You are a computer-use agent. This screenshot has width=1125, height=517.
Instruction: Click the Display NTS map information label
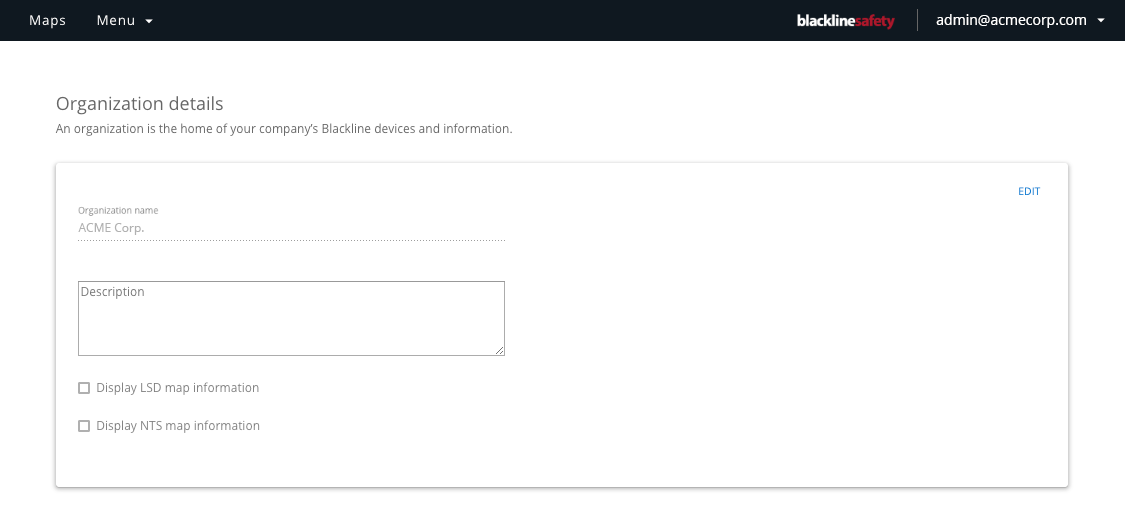[178, 426]
